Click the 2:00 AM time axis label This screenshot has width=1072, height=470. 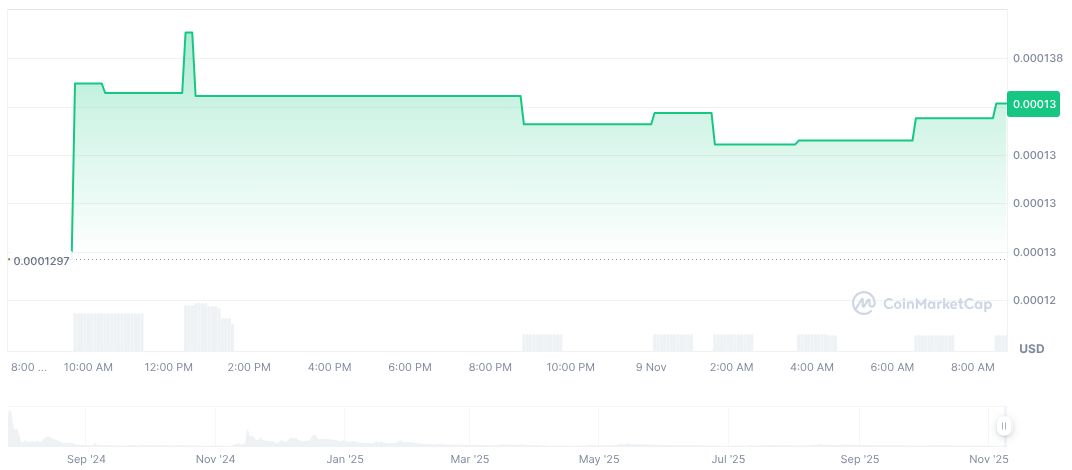click(731, 367)
